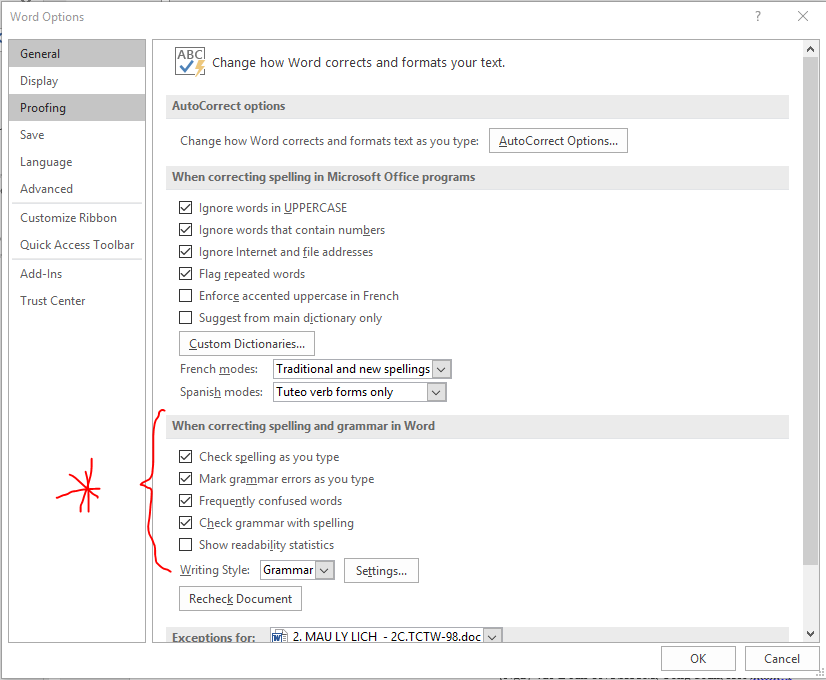Screen dimensions: 826x680
Task: Click the Recheck Document button
Action: coord(240,599)
